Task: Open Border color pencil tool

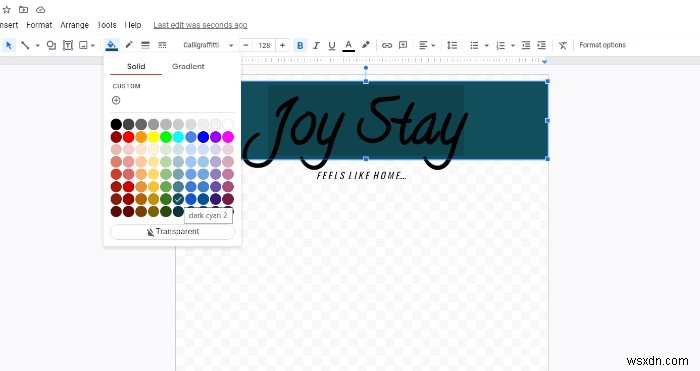Action: [129, 45]
